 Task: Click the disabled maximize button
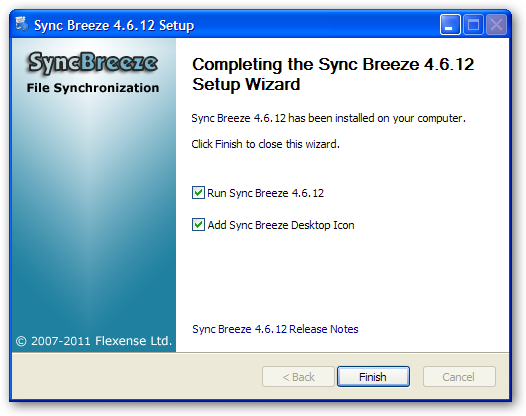tap(473, 24)
